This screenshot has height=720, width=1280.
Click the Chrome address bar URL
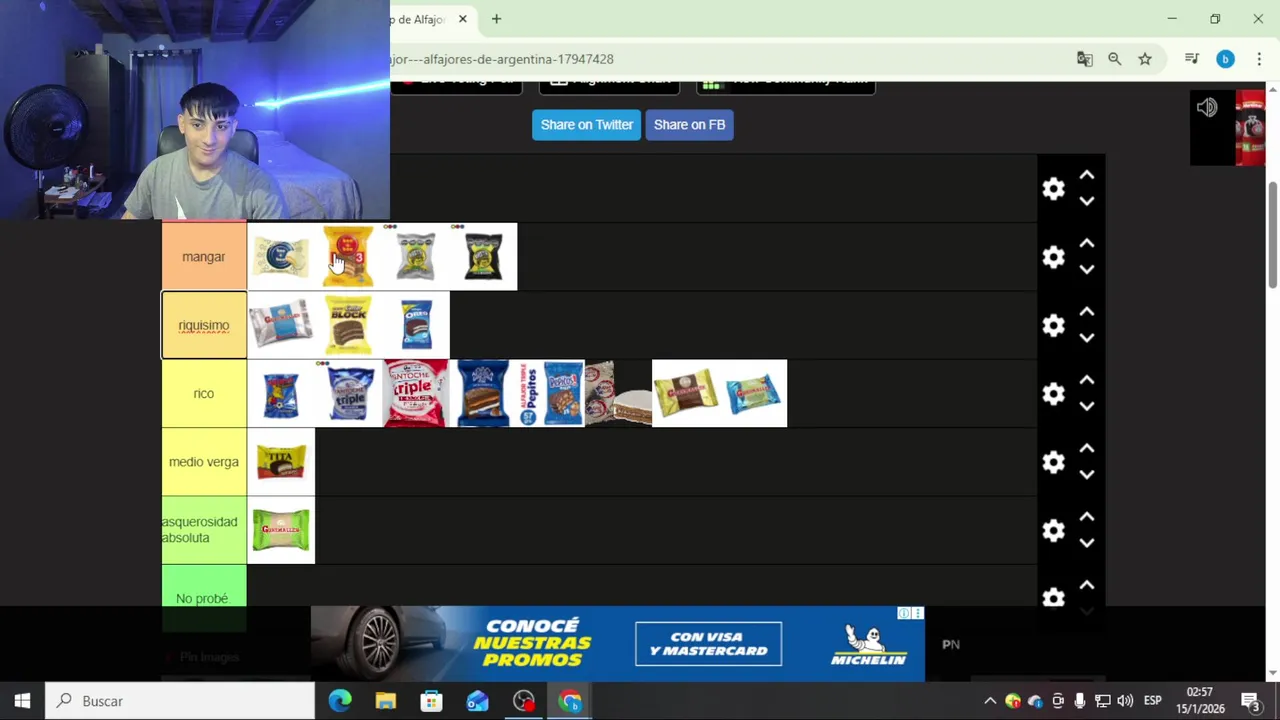pos(502,59)
